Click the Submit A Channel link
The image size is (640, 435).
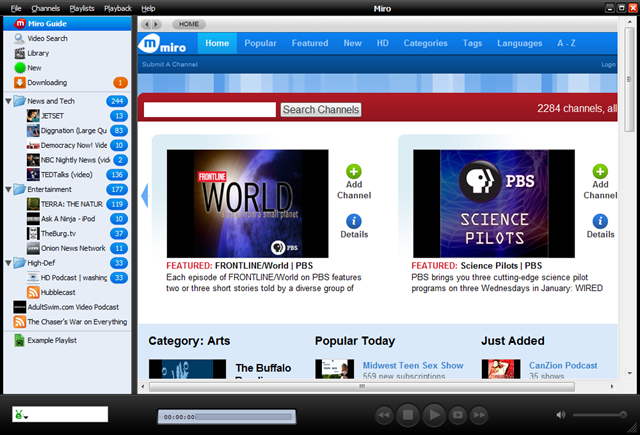[x=170, y=64]
